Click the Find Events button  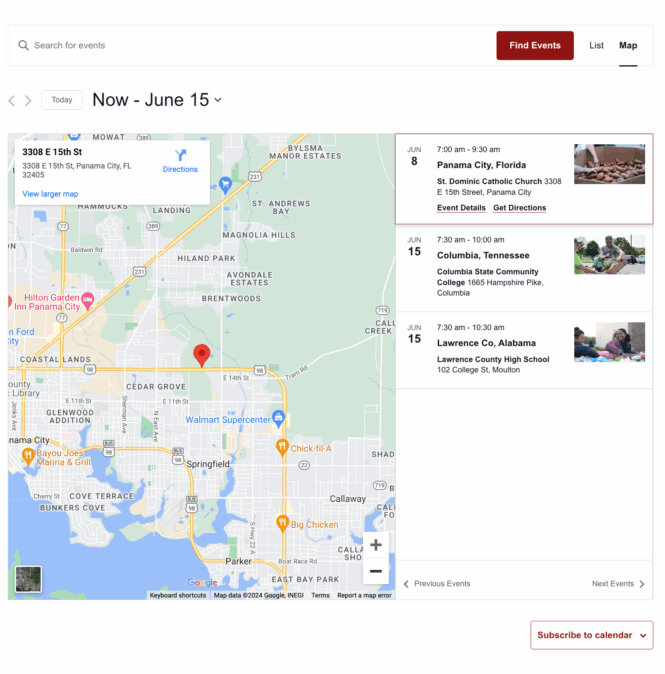click(x=535, y=45)
